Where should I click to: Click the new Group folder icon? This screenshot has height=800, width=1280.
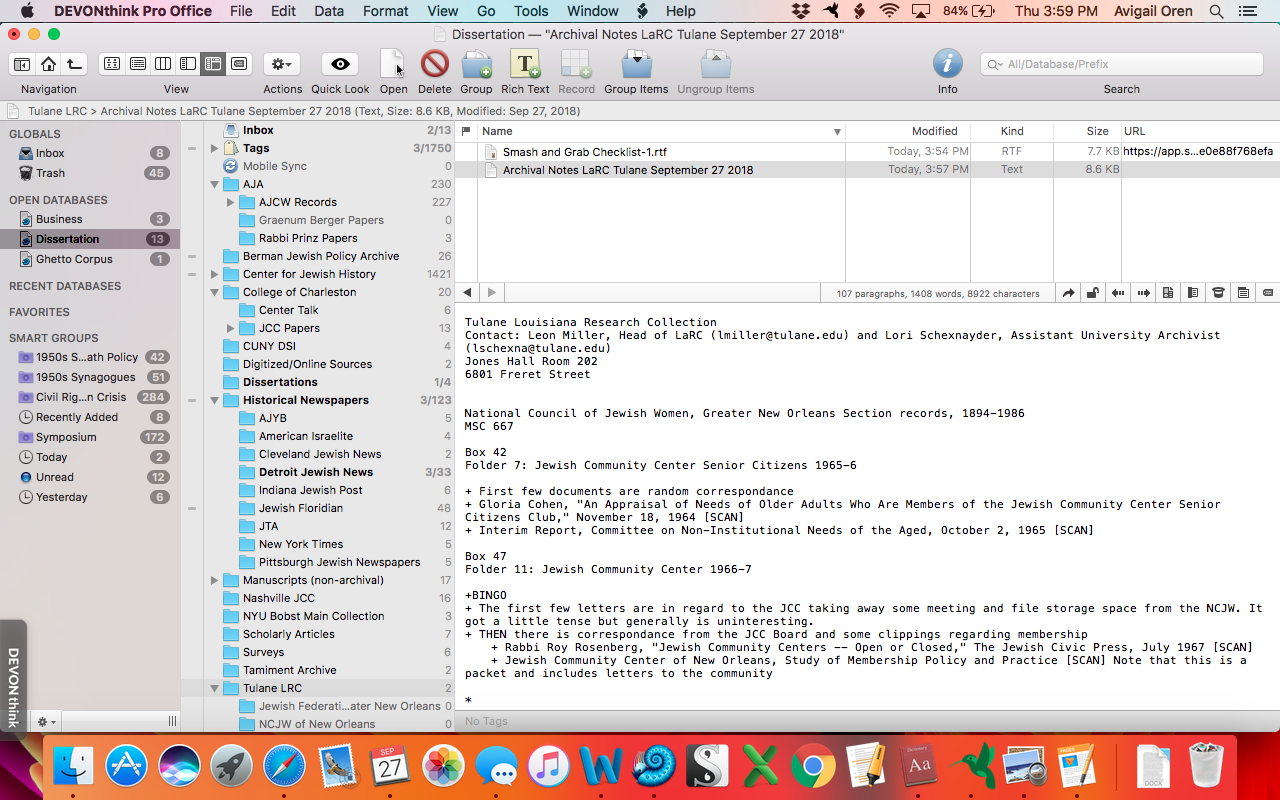coord(476,64)
